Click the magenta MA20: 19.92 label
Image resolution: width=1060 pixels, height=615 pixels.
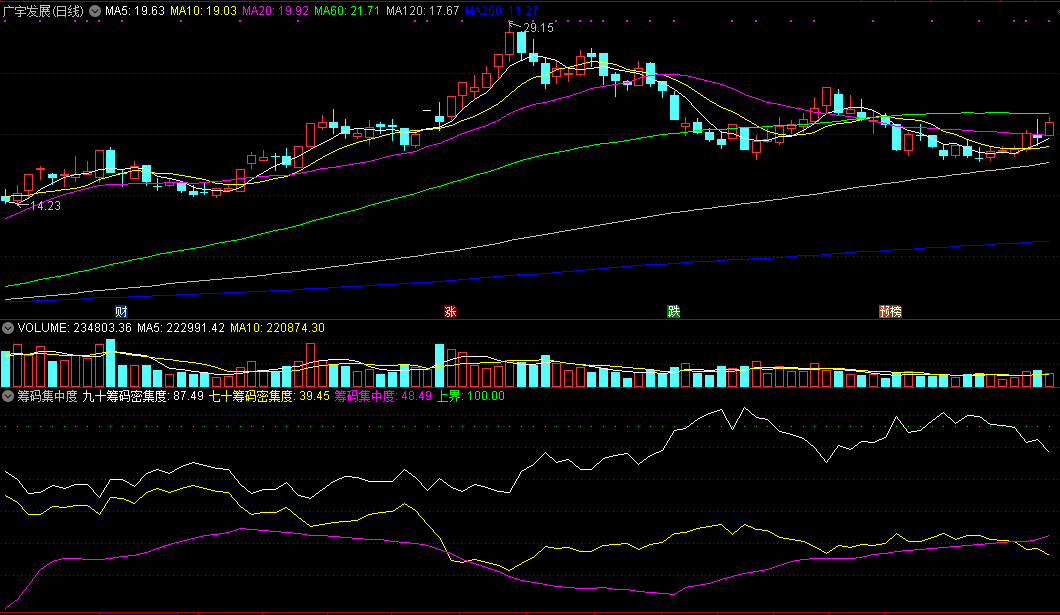275,11
